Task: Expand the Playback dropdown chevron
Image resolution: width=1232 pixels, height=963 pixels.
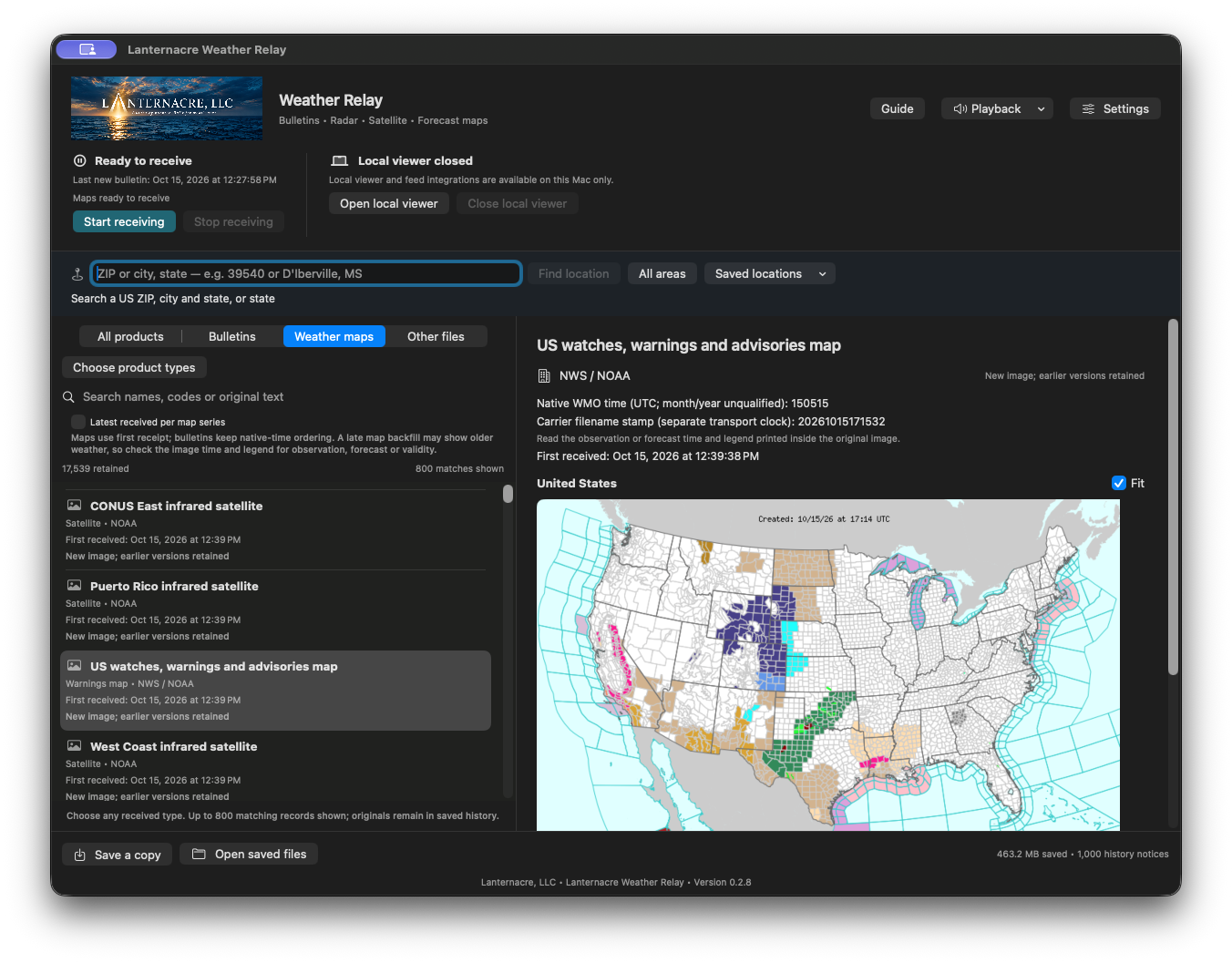Action: (x=1041, y=108)
